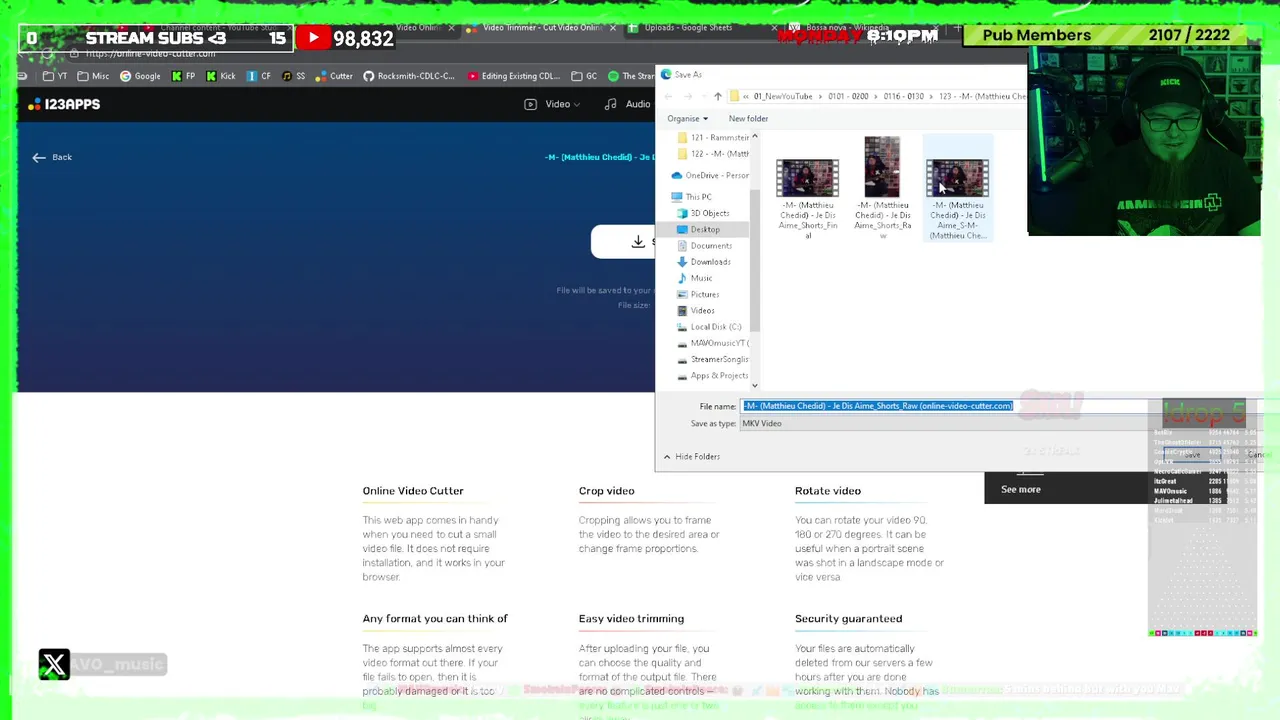Open the YT bookmark folder
The height and width of the screenshot is (720, 1280).
pyautogui.click(x=56, y=76)
